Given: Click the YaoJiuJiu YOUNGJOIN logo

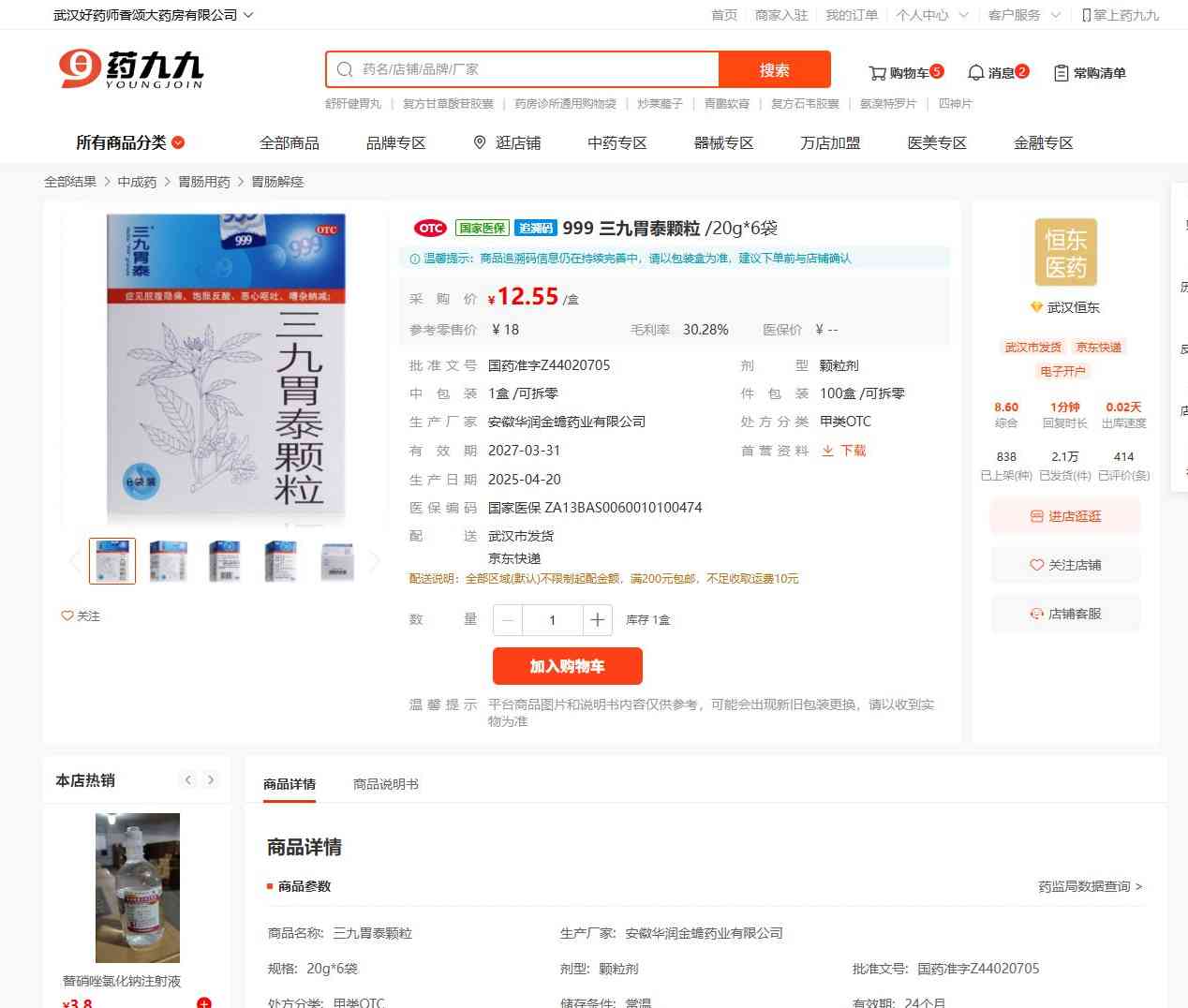Looking at the screenshot, I should click(130, 69).
